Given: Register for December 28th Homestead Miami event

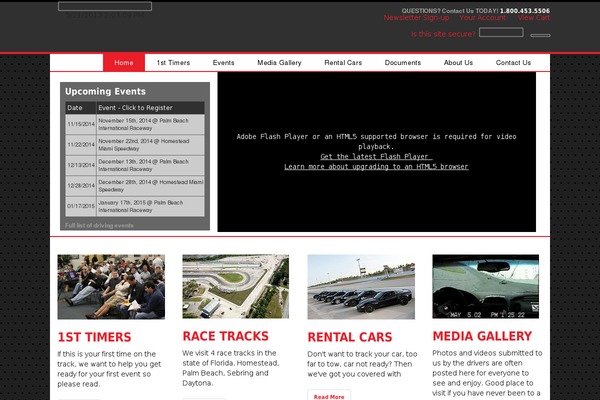Looking at the screenshot, I should point(150,186).
